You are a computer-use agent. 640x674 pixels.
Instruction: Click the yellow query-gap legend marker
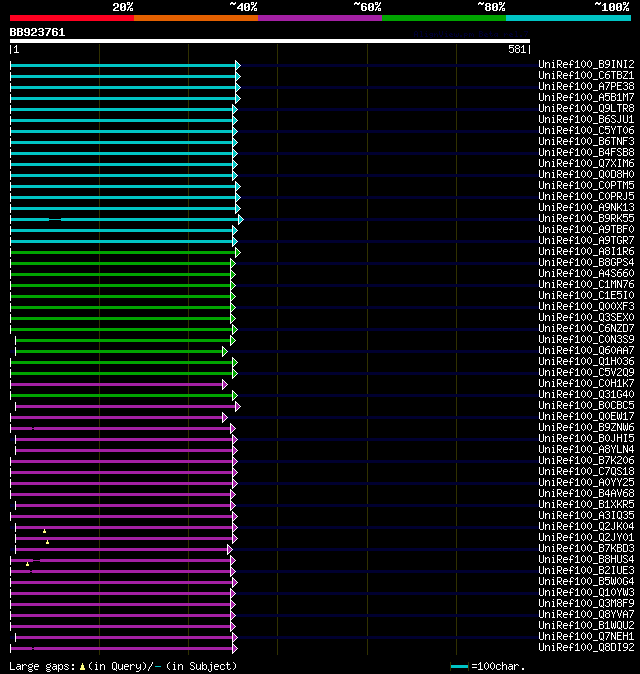(x=82, y=667)
